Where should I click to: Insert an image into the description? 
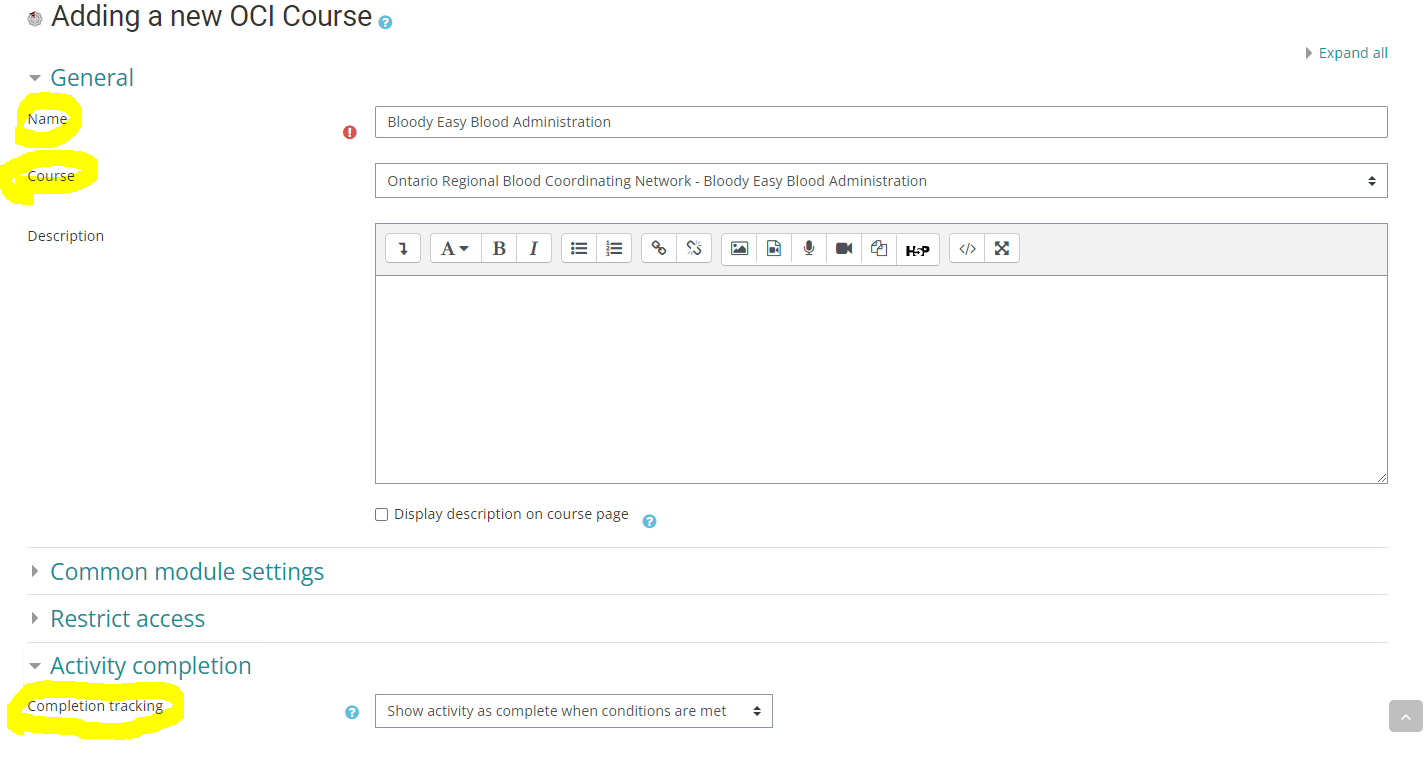[739, 249]
